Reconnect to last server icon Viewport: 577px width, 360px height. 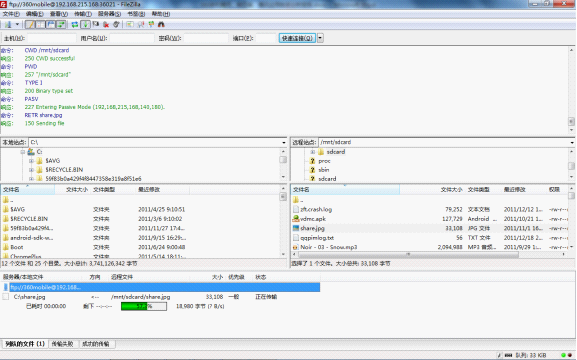[116, 25]
